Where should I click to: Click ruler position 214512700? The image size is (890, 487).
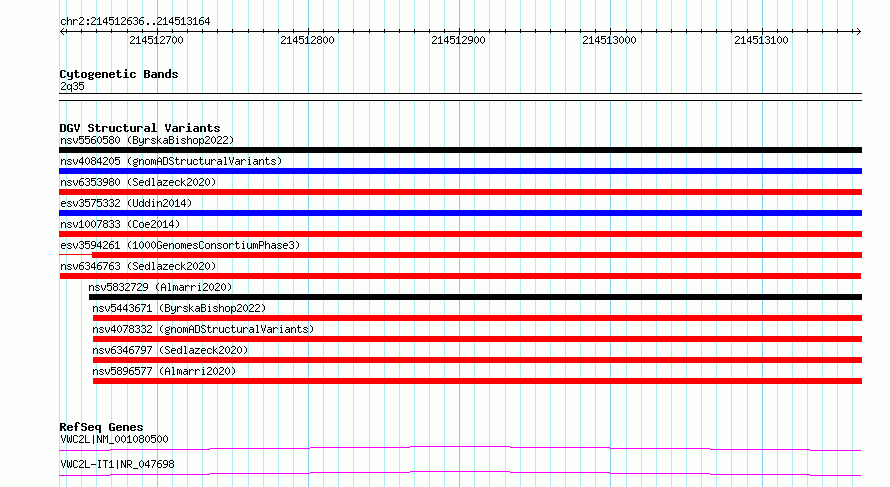pyautogui.click(x=157, y=40)
